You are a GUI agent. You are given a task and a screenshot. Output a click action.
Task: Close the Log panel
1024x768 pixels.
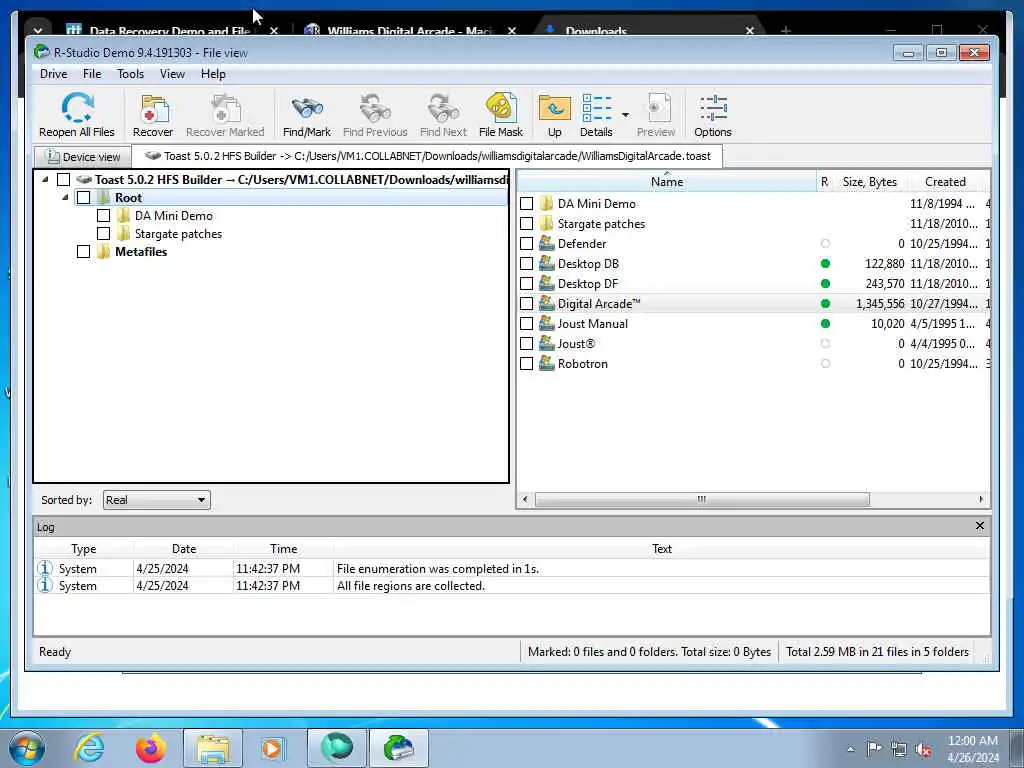(980, 526)
